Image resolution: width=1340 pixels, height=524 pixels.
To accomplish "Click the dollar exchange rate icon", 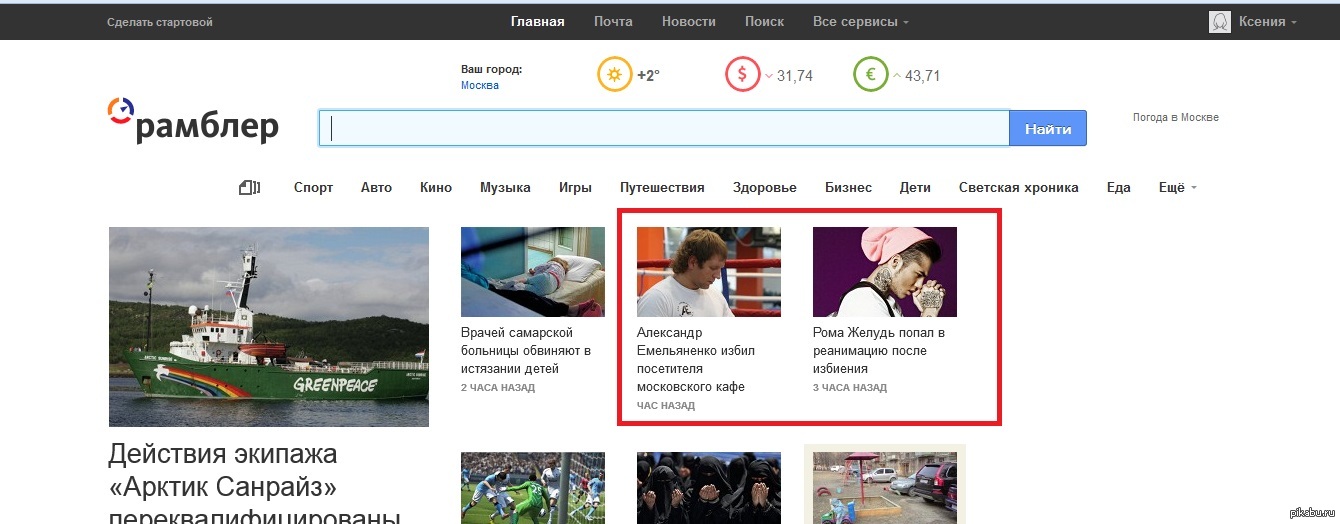I will (742, 75).
